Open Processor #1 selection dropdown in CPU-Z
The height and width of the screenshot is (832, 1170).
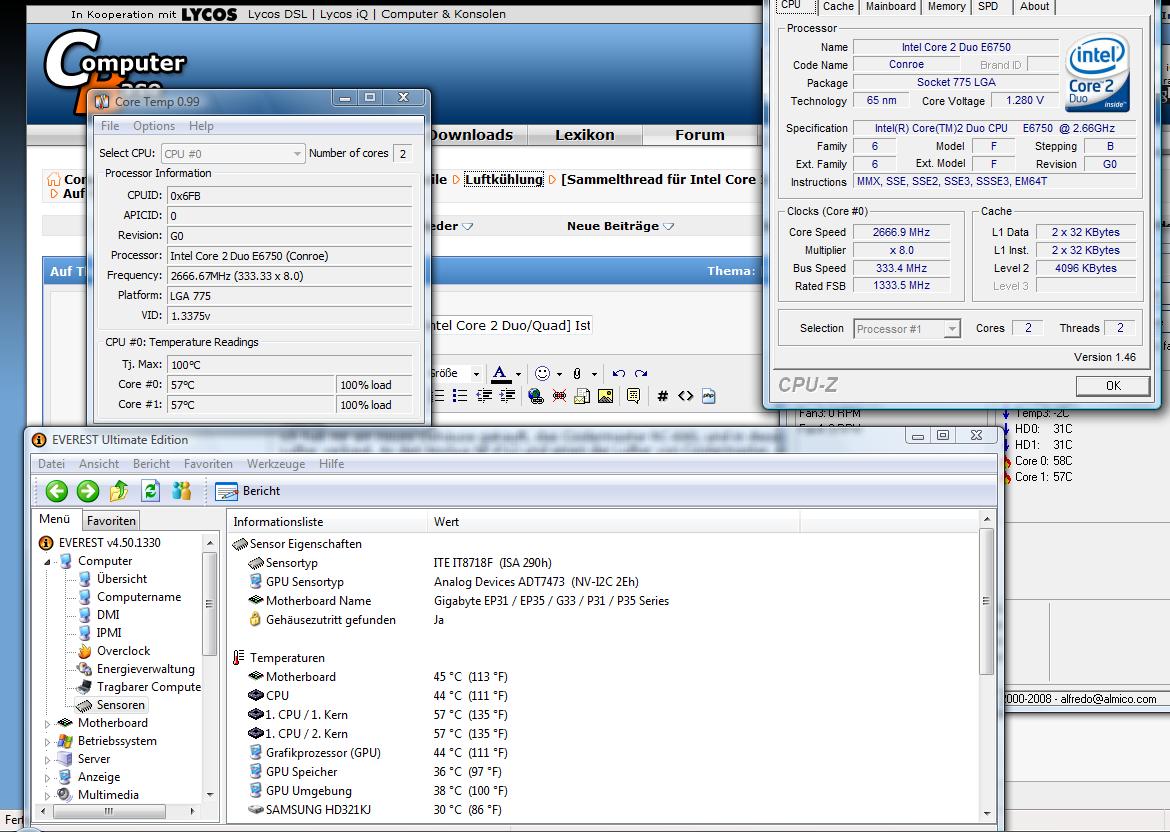907,328
